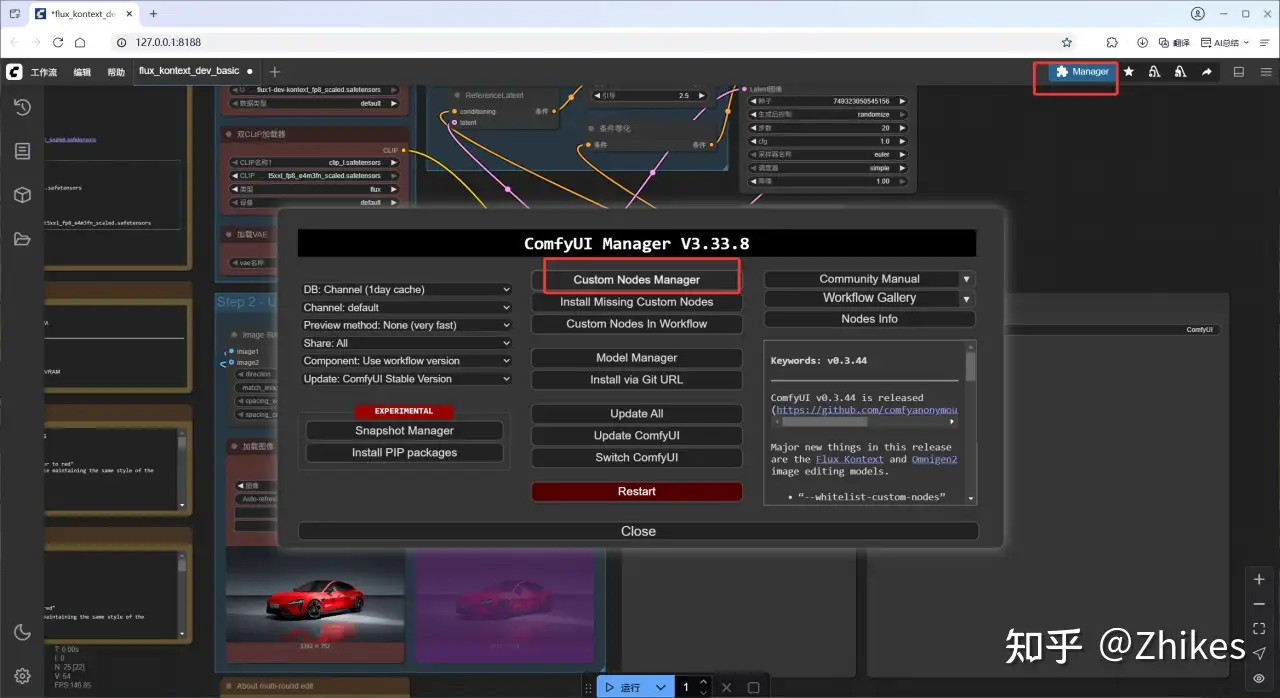
Task: Click the share arrow icon in the ComfyUI toolbar
Action: pos(1207,72)
